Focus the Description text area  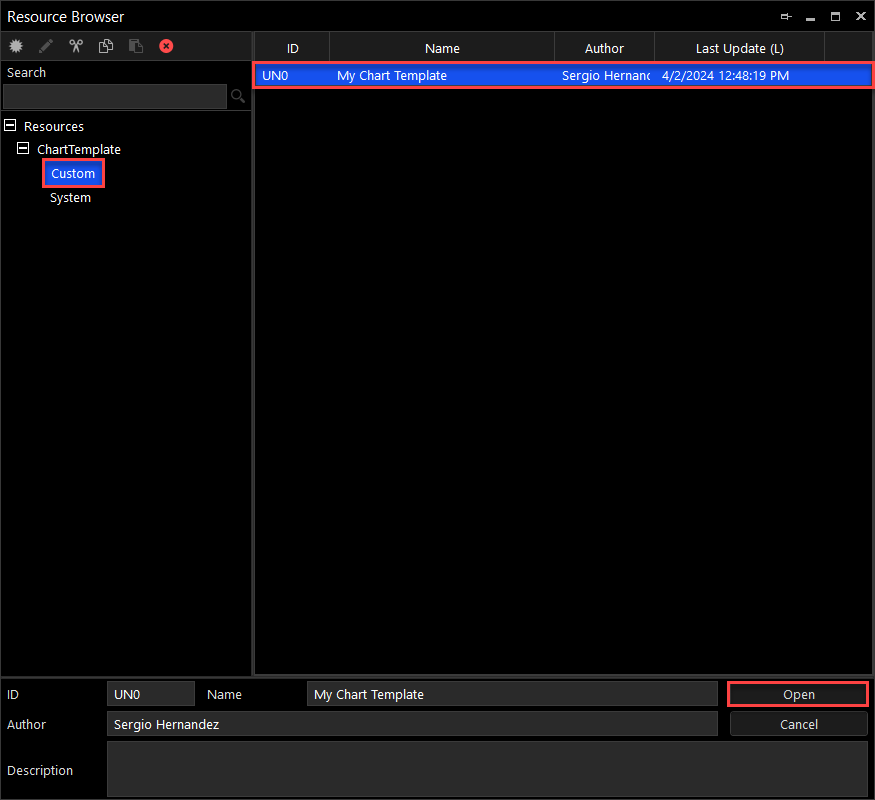[487, 769]
